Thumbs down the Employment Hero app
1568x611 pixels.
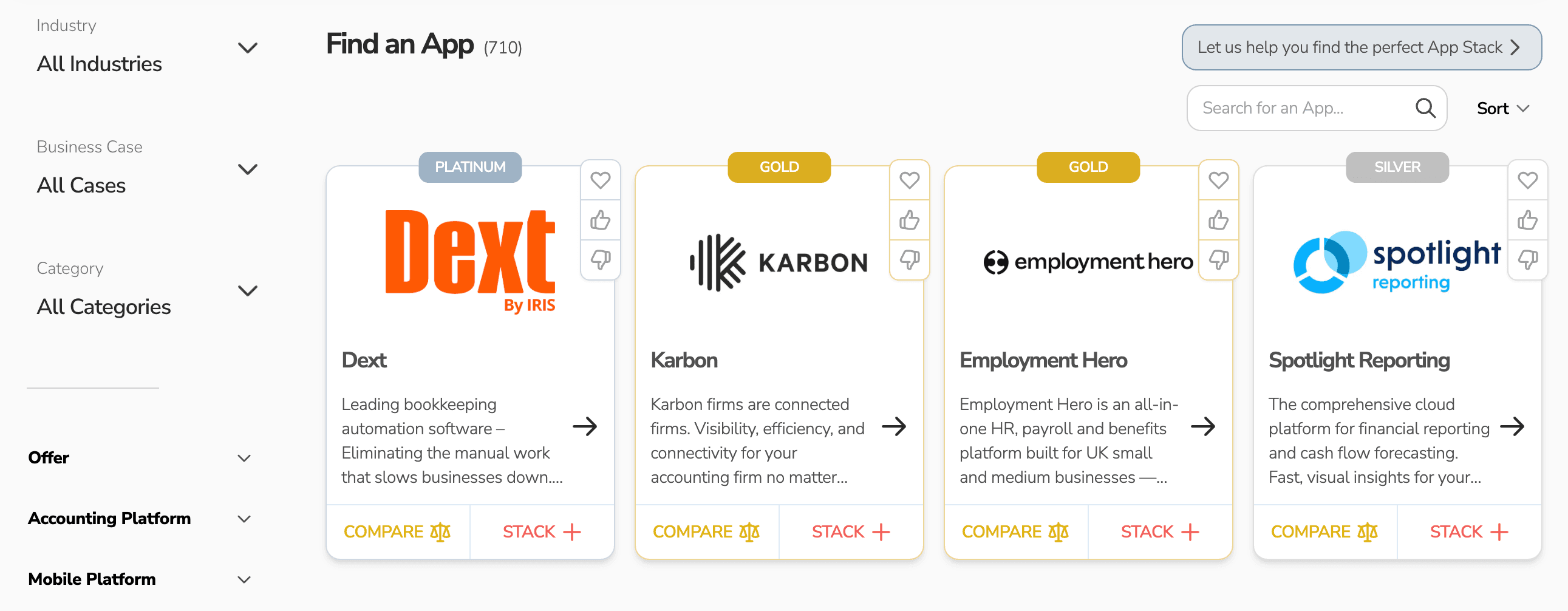click(x=1218, y=260)
